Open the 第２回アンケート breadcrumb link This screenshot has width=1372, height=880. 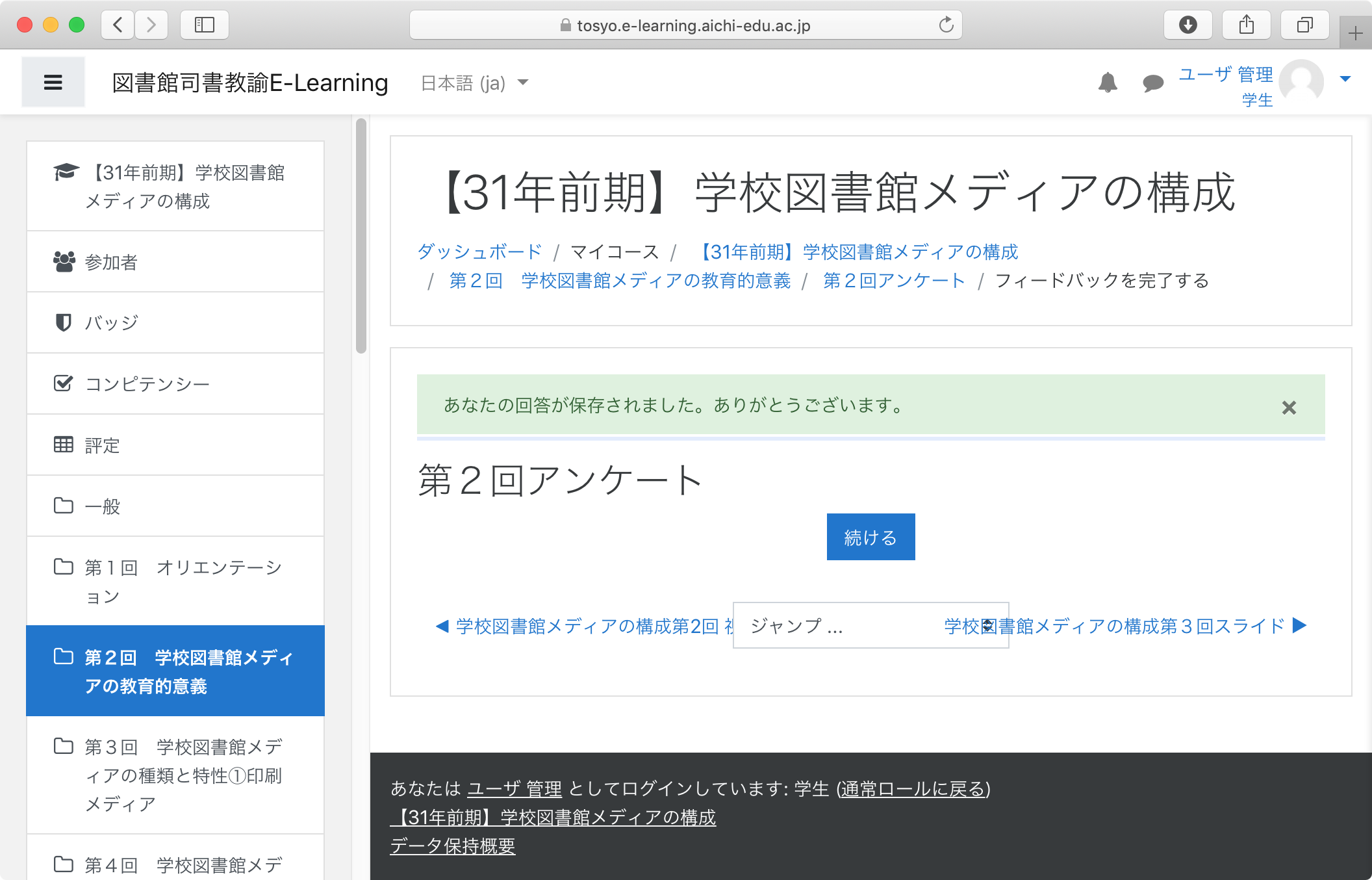coord(894,280)
